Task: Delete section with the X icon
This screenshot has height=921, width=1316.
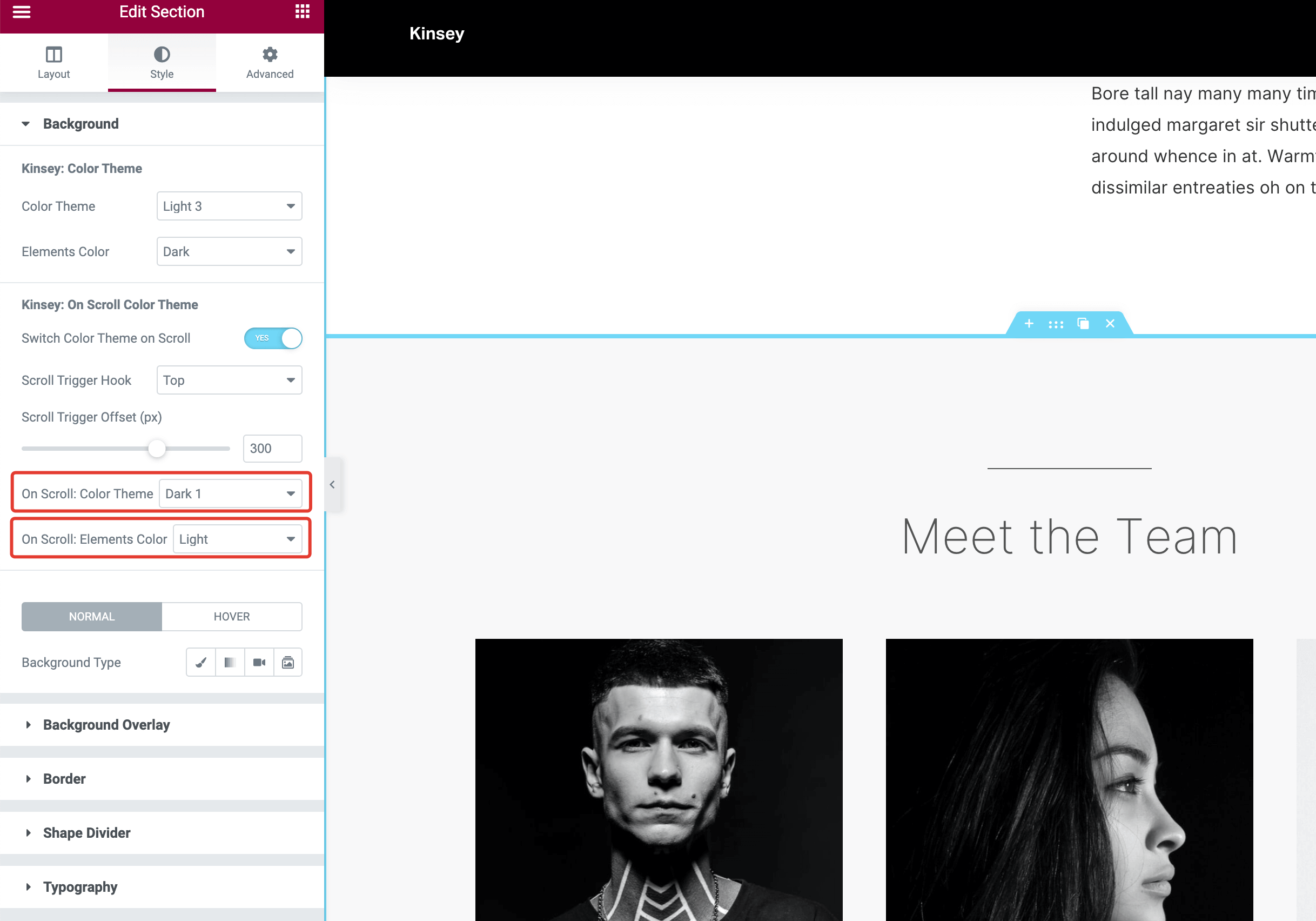Action: [x=1110, y=323]
